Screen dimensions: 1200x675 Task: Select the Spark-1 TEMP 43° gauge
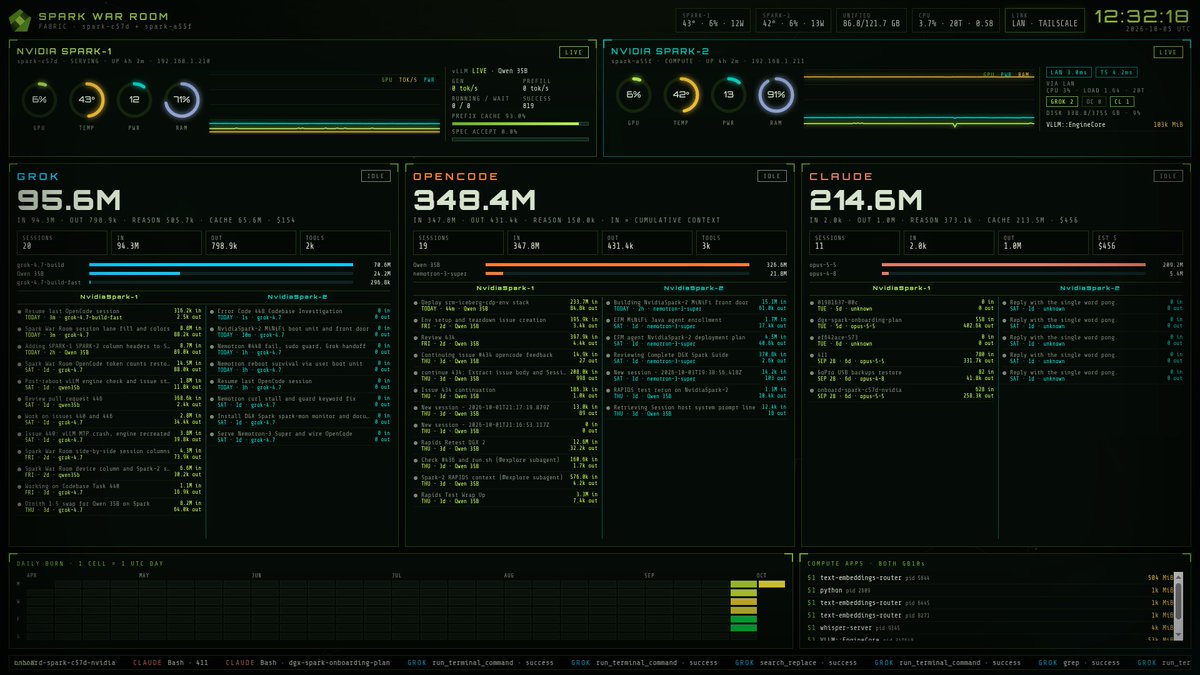point(87,99)
